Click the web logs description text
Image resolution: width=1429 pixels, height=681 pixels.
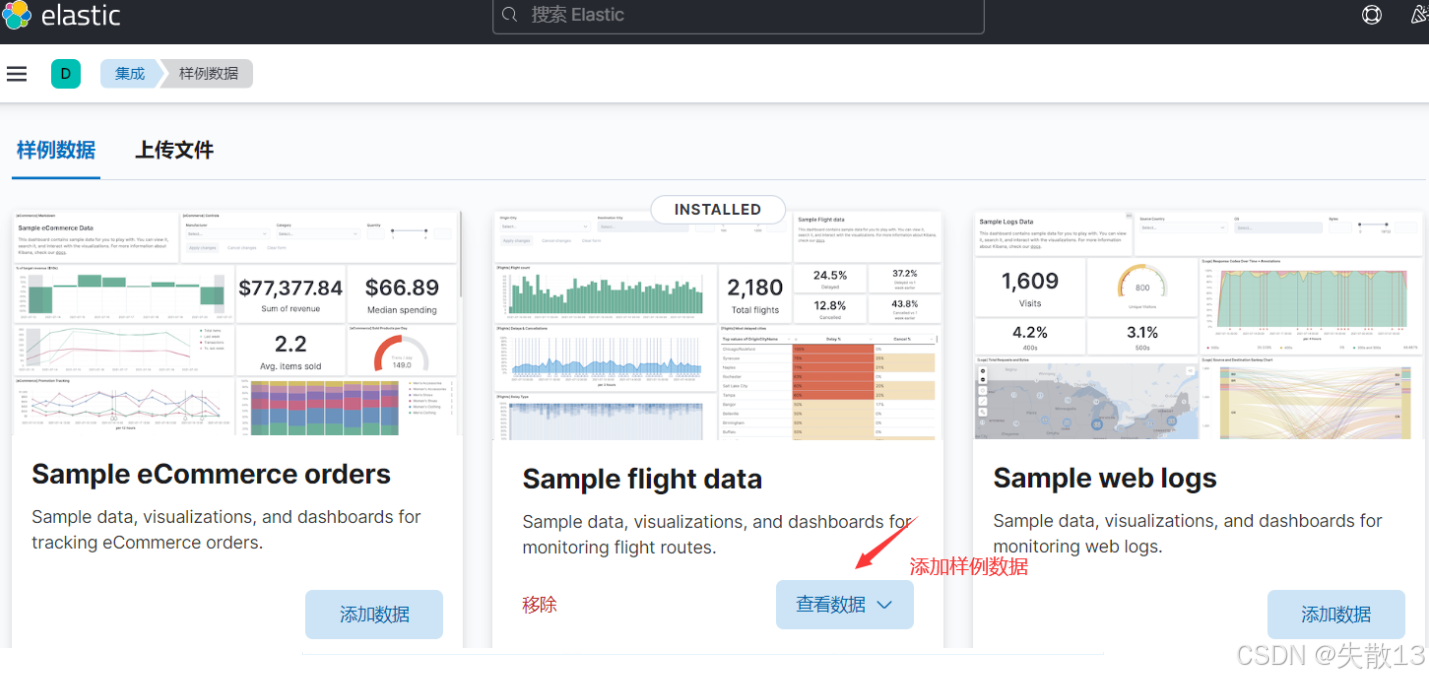(1188, 534)
